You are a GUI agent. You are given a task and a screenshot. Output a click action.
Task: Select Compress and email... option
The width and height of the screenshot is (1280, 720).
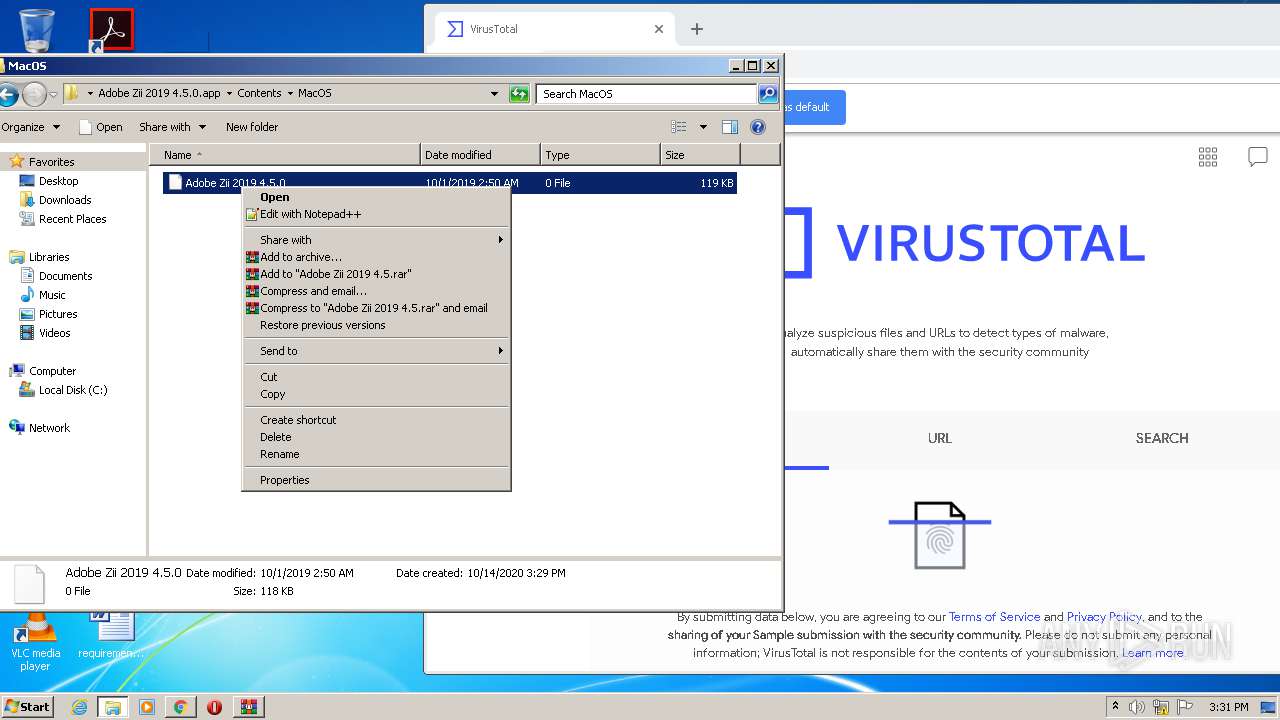[377, 291]
